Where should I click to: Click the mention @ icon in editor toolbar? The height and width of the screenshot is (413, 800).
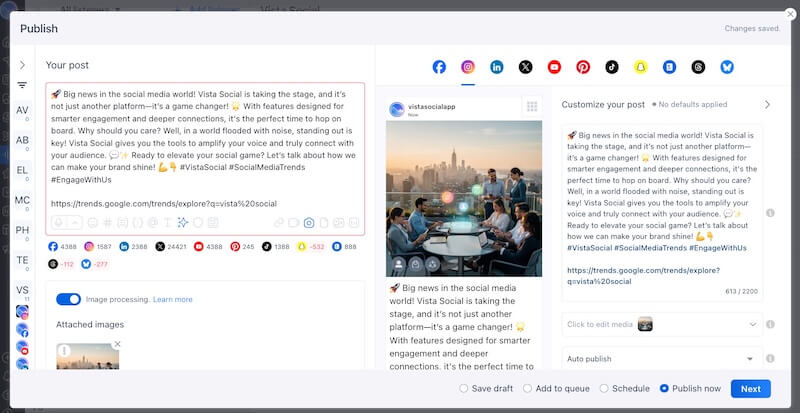(153, 223)
